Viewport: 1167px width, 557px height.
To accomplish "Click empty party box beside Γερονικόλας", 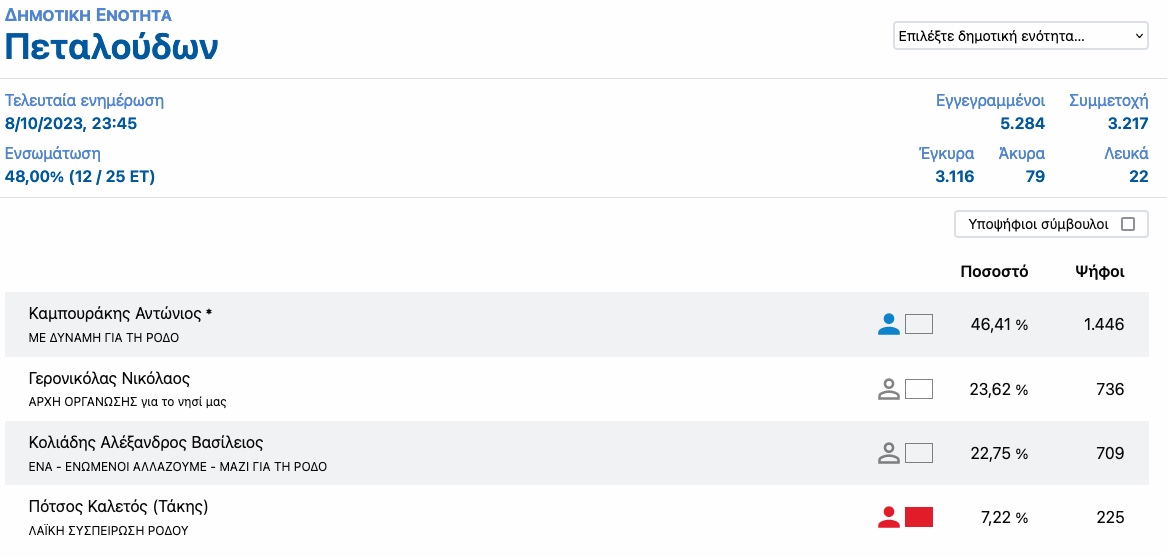I will pyautogui.click(x=918, y=389).
